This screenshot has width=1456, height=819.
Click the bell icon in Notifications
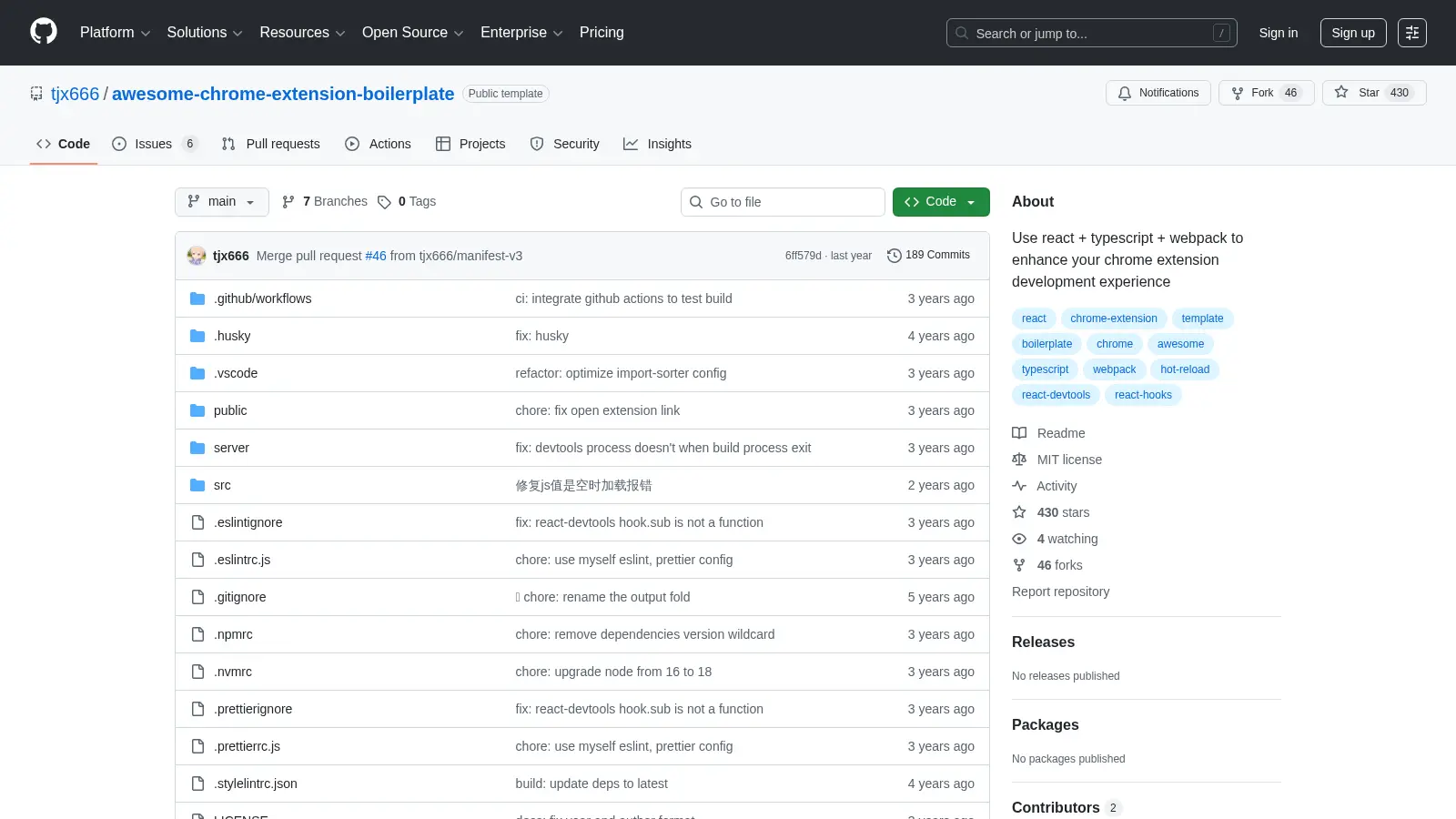[1125, 93]
